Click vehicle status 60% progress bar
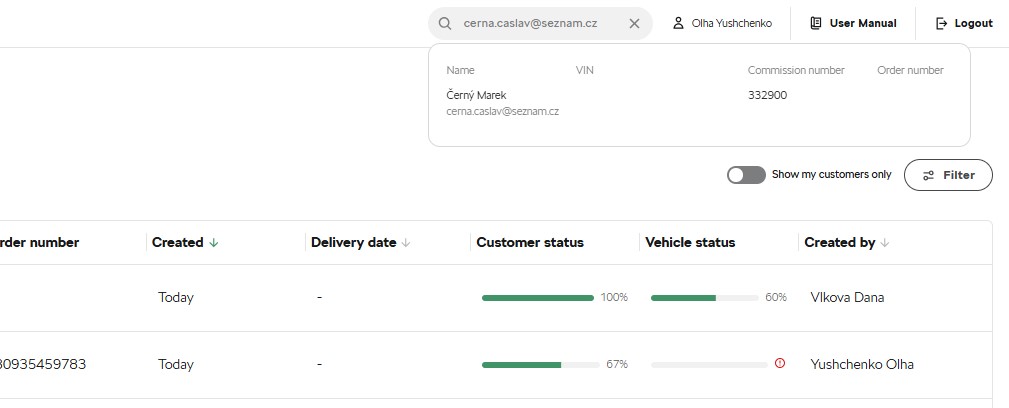The width and height of the screenshot is (1009, 408). tap(705, 298)
